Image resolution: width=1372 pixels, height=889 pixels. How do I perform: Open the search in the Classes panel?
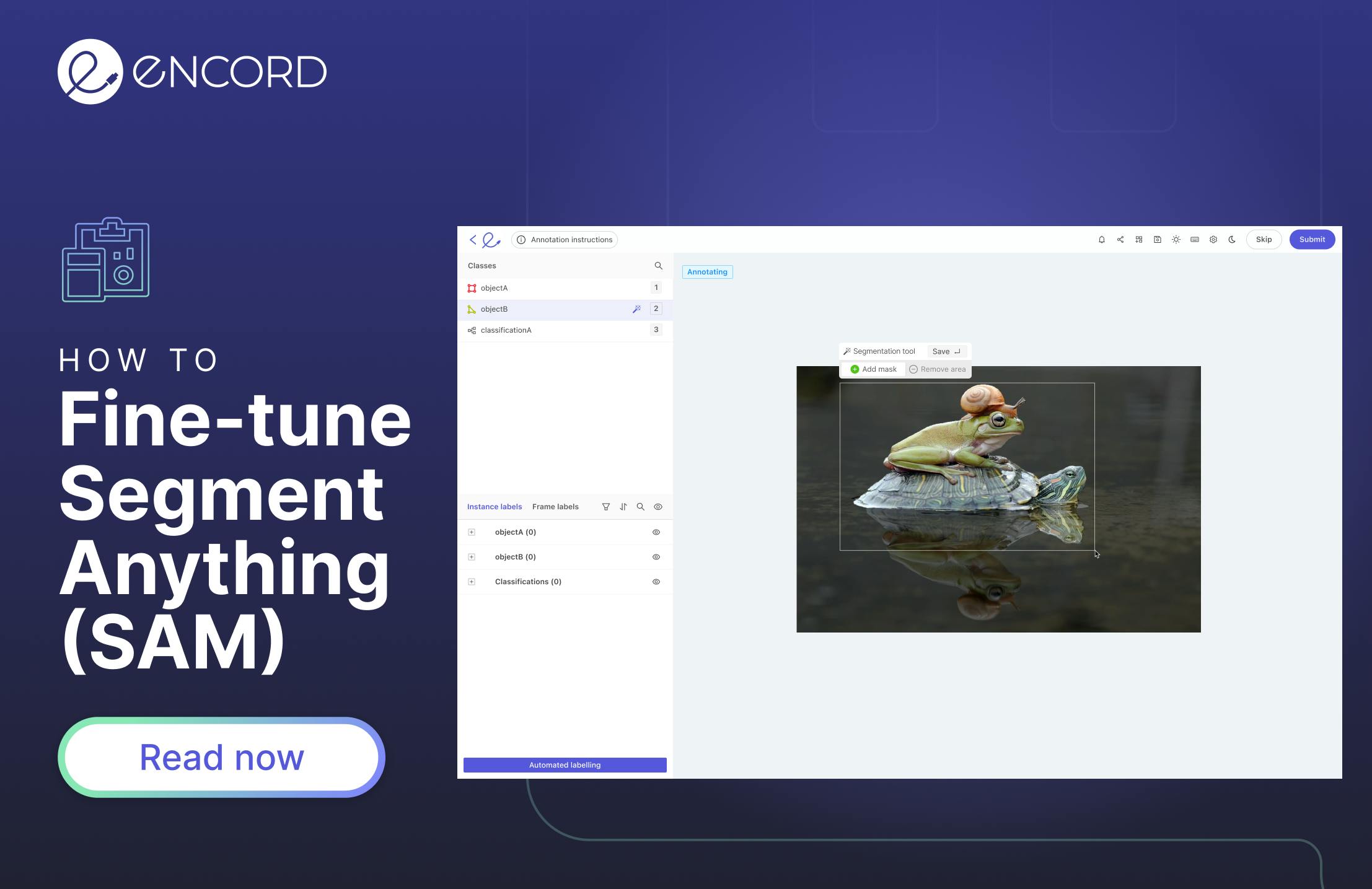(x=658, y=265)
